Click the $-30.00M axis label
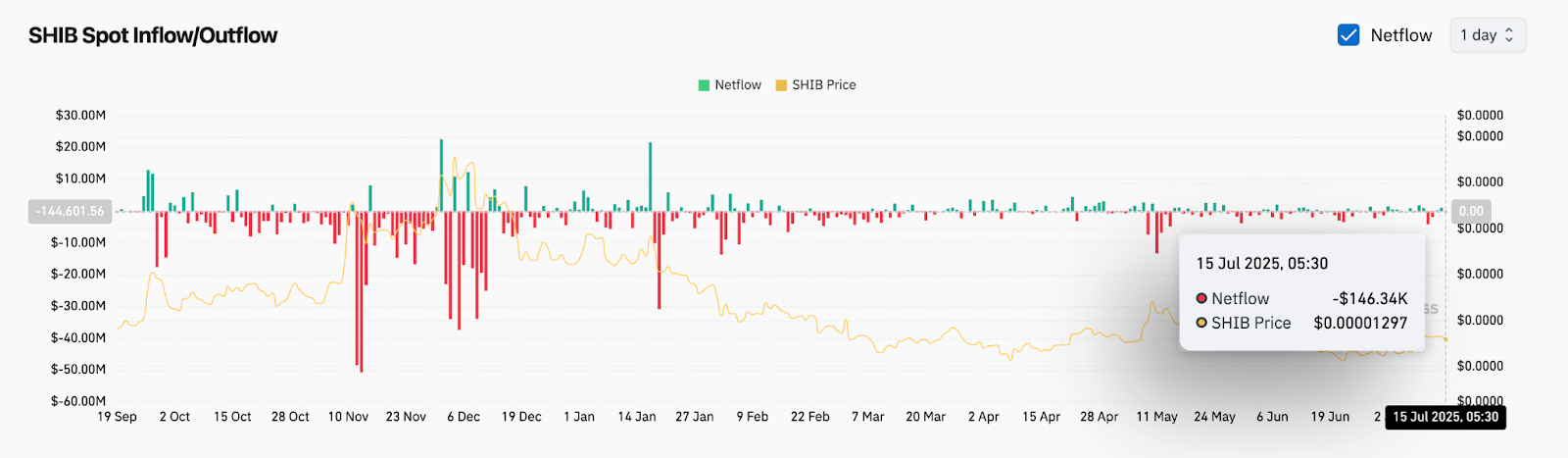 click(x=78, y=306)
